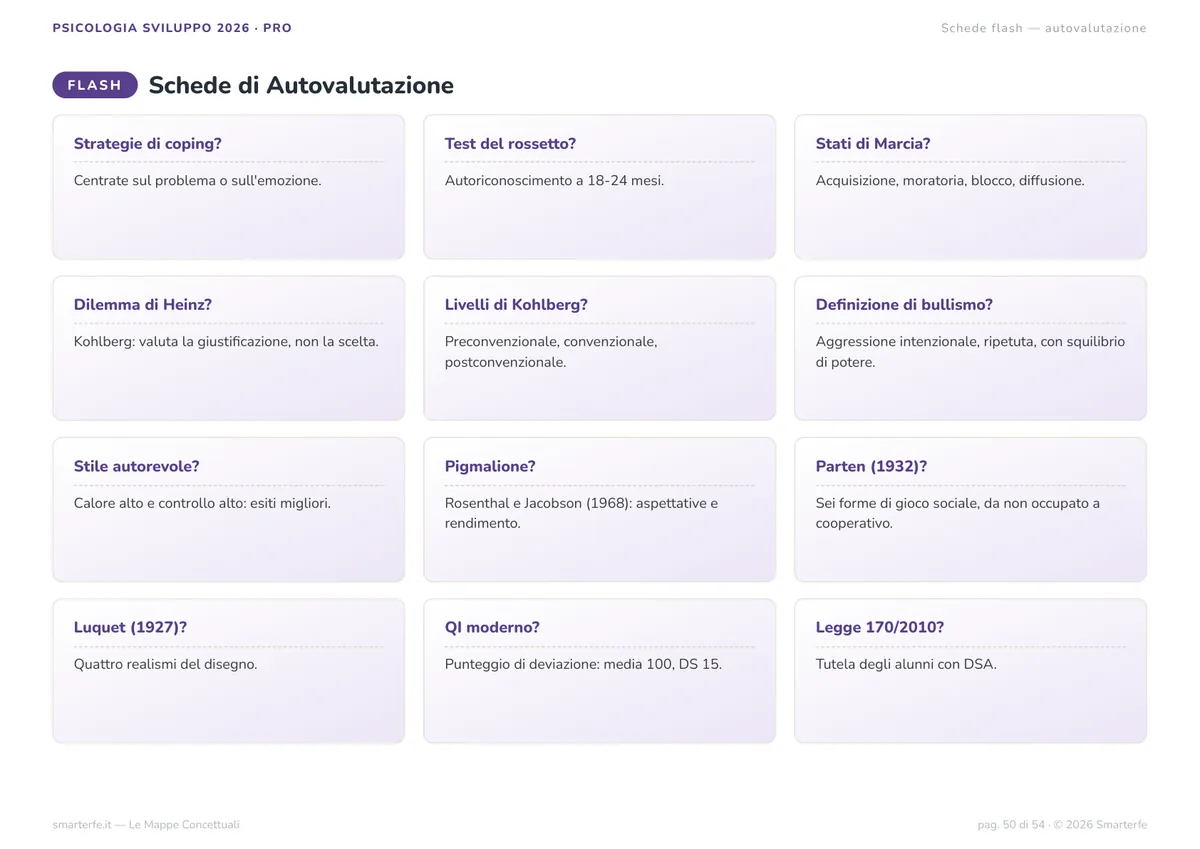Click the footer page indicator "pag. 50 di 54"

click(1011, 825)
